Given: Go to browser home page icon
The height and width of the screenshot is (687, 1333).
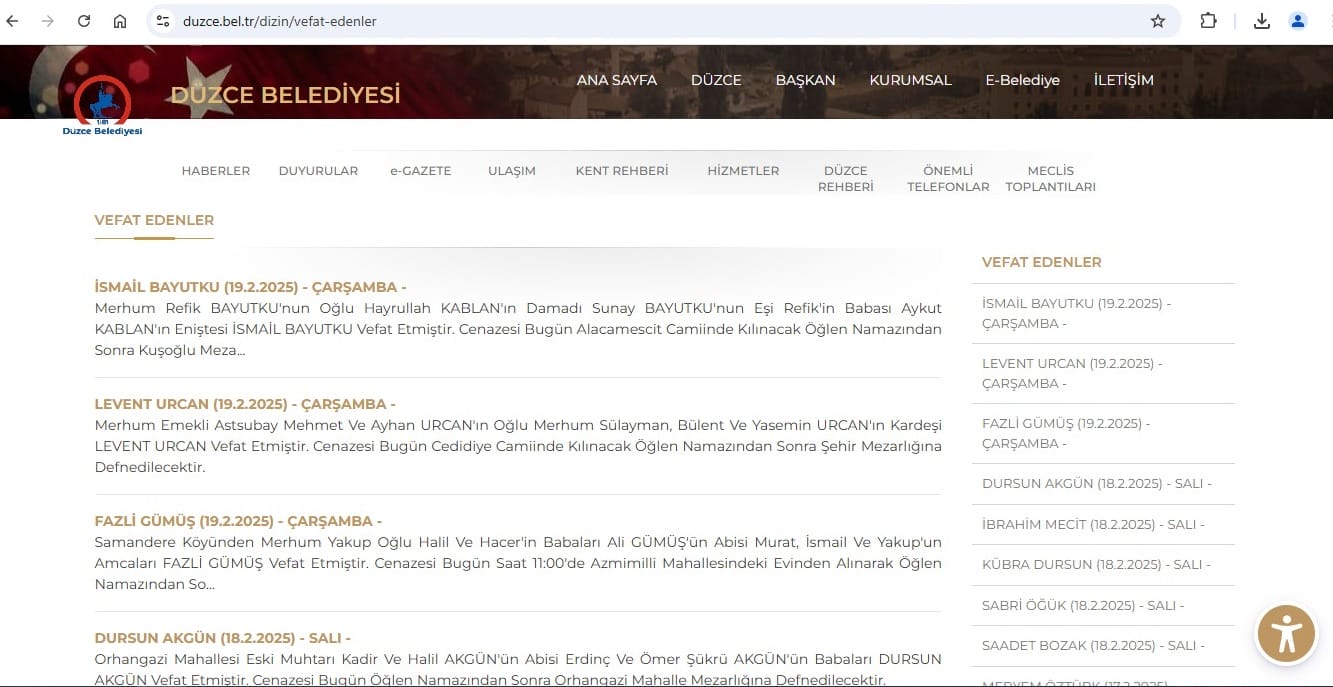Looking at the screenshot, I should [x=120, y=21].
